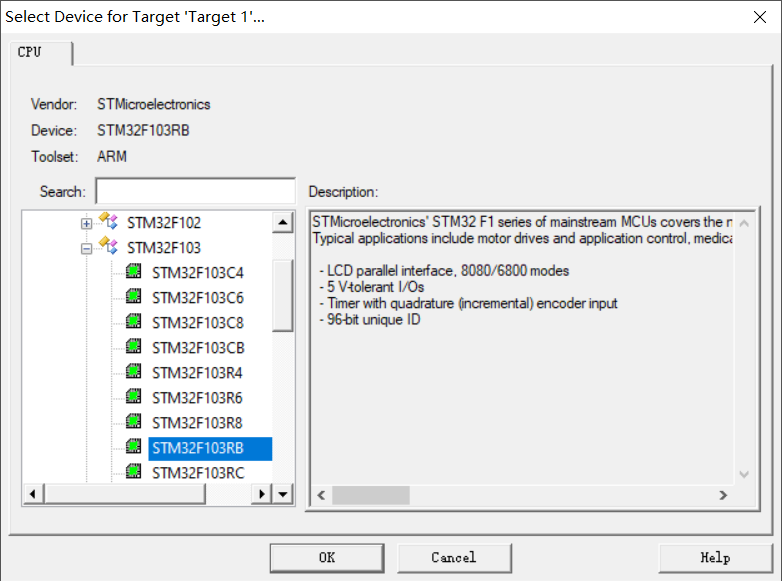The image size is (782, 581).
Task: Click the device list's horizontal right arrow
Action: pyautogui.click(x=261, y=494)
